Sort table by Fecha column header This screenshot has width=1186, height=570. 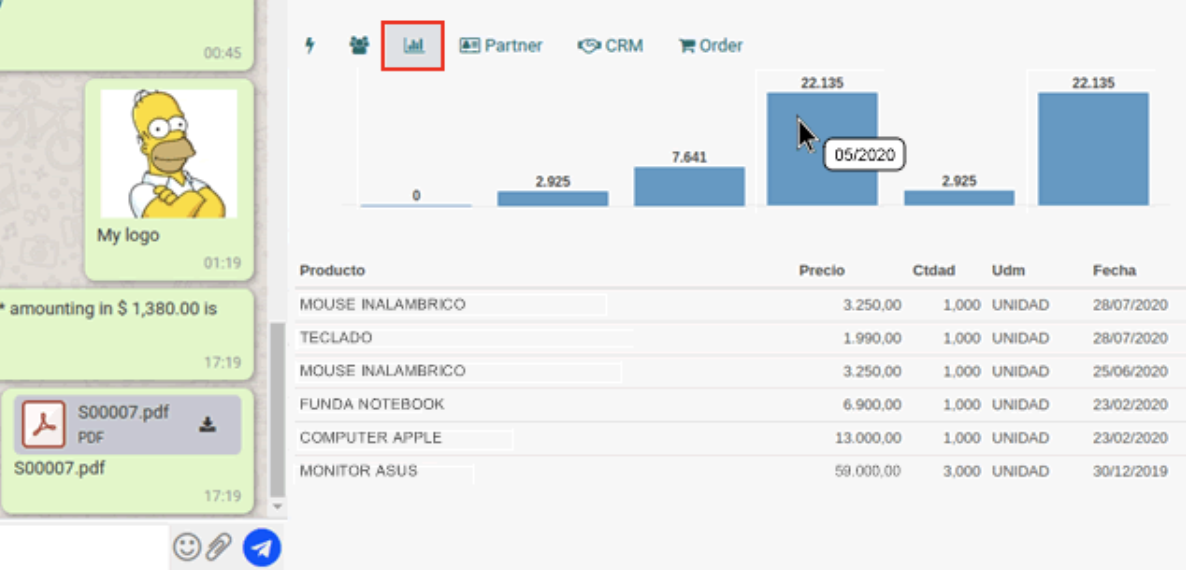[1114, 271]
